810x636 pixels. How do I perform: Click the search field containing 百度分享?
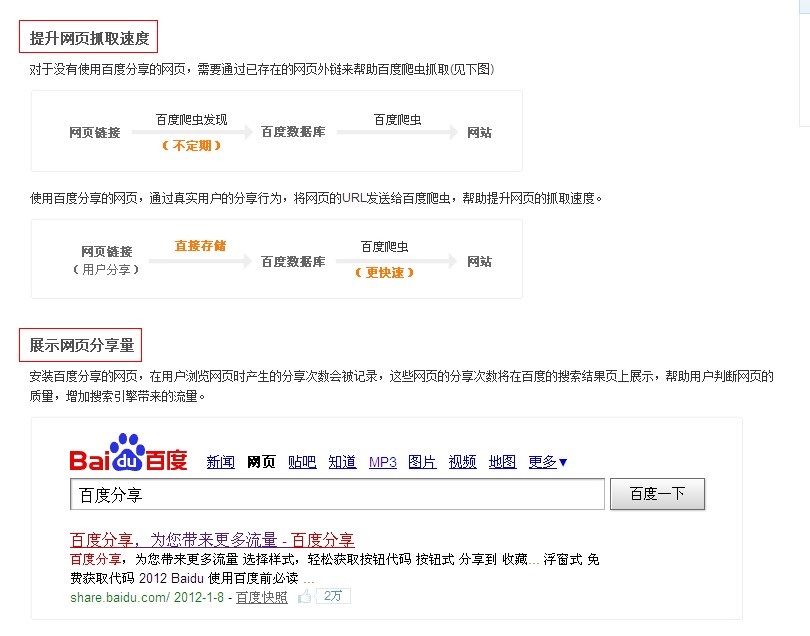tap(337, 494)
